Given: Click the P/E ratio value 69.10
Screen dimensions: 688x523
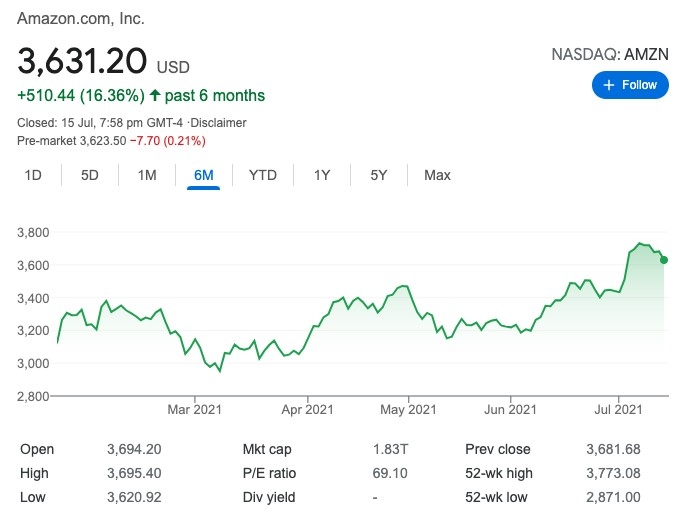Looking at the screenshot, I should tap(390, 473).
